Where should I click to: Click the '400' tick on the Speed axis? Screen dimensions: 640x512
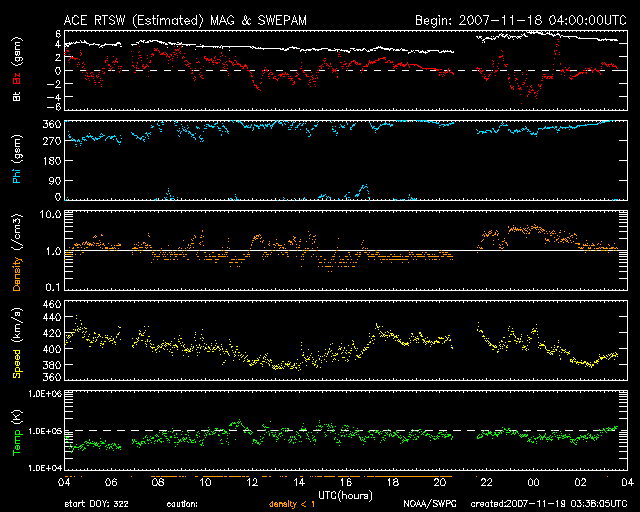pyautogui.click(x=52, y=349)
